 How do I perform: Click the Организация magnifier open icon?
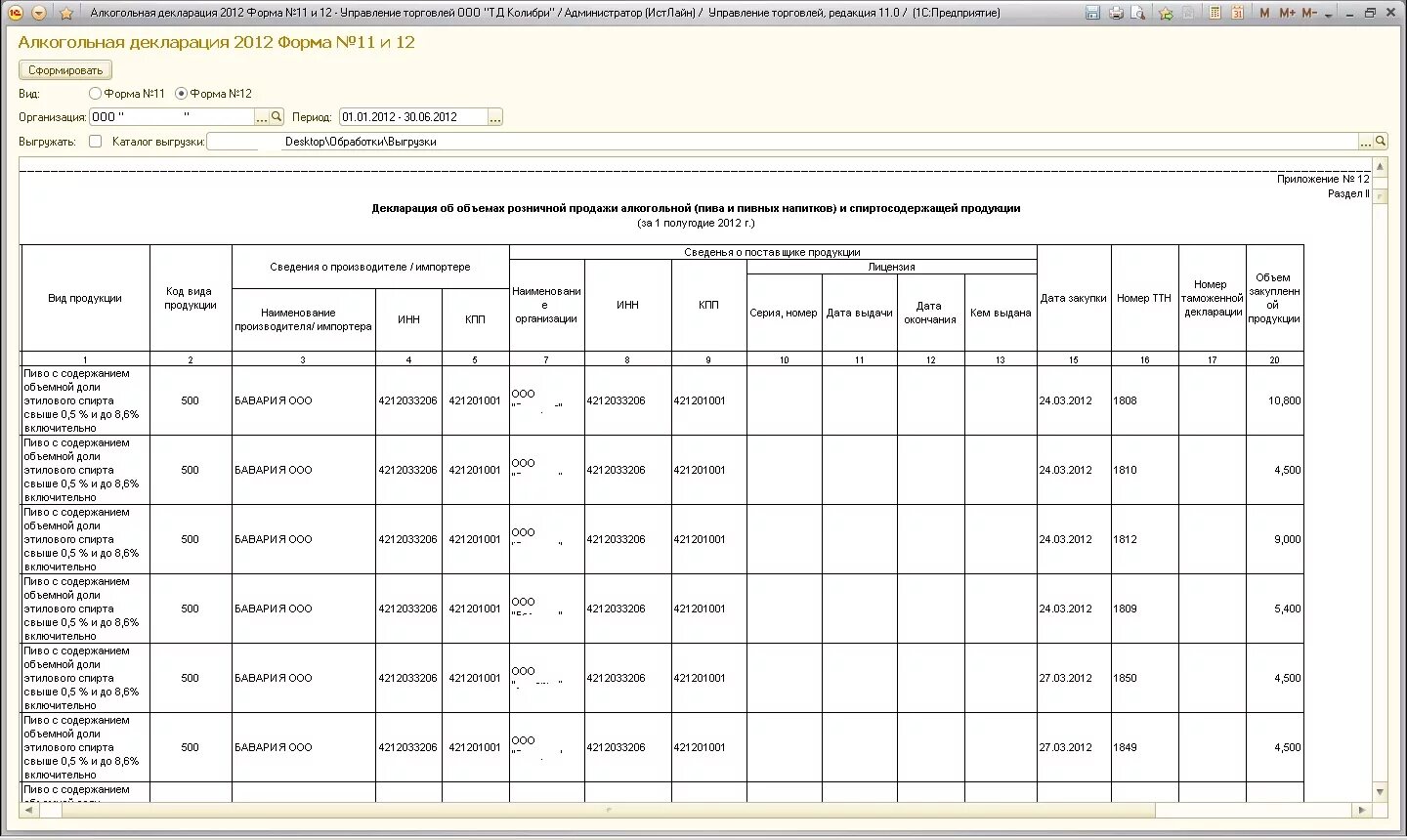pos(277,117)
